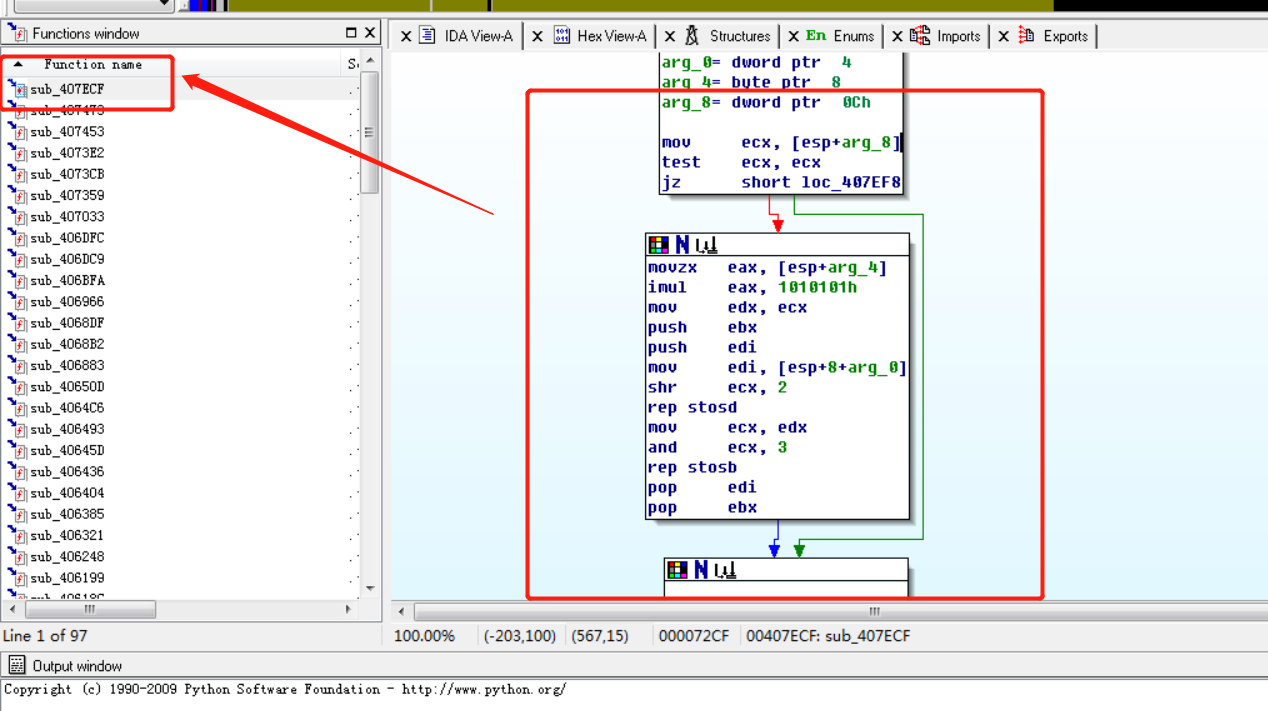Screen dimensions: 1268x711
Task: Select function sub_4073CB
Action: [67, 174]
